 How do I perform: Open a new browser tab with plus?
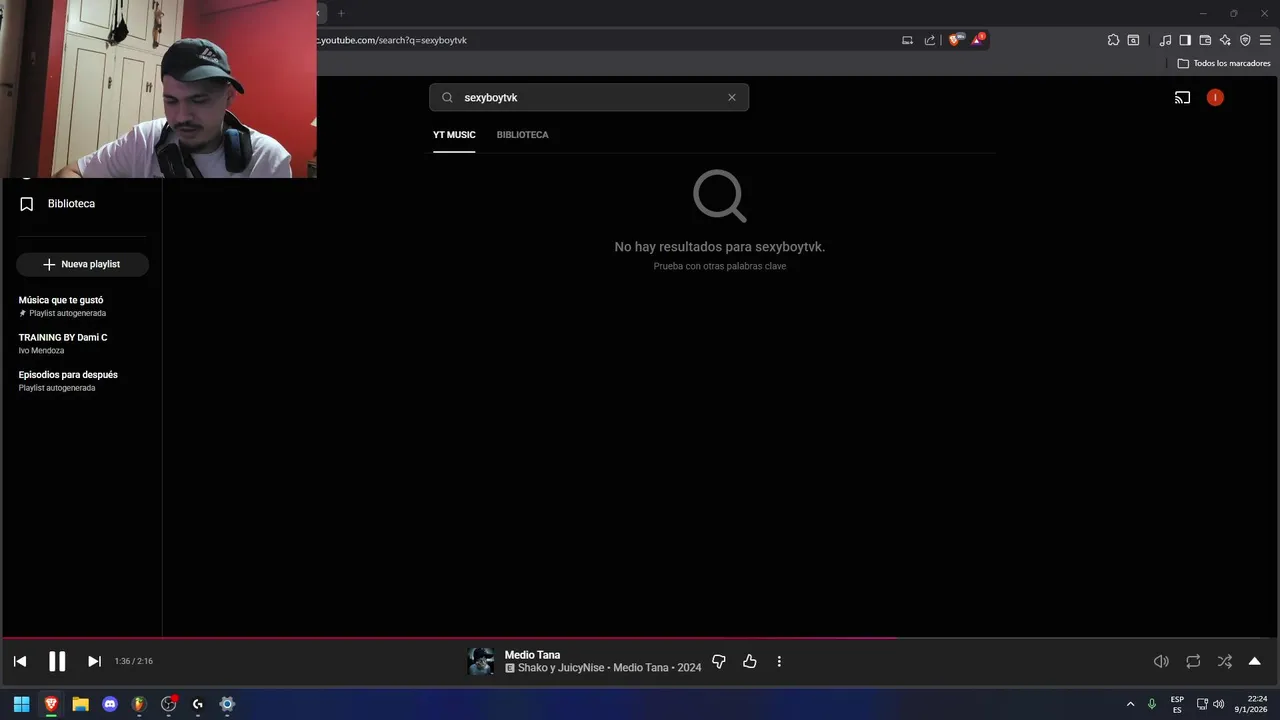click(x=341, y=13)
